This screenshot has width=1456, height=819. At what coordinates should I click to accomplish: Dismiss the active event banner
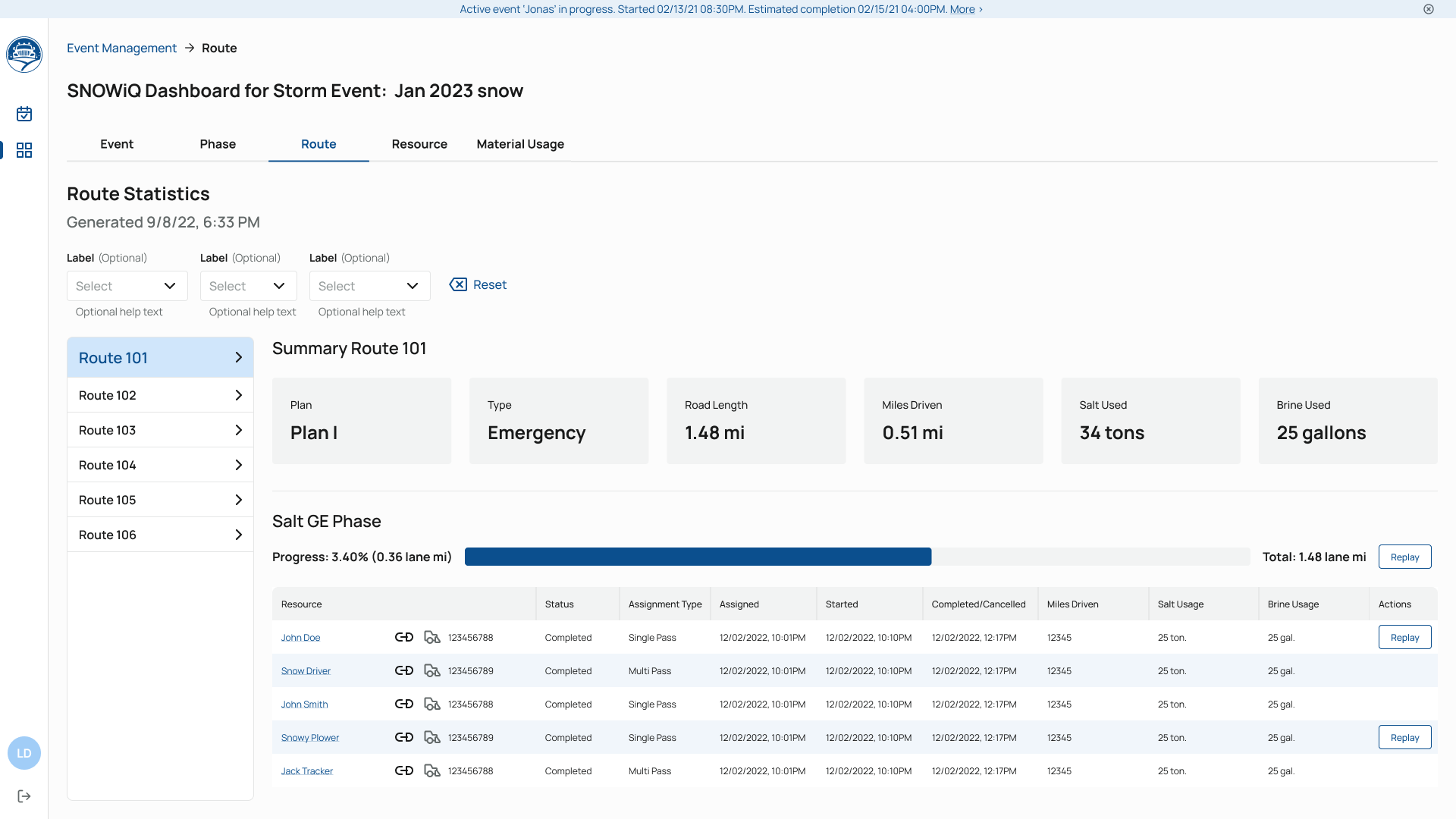[1429, 9]
